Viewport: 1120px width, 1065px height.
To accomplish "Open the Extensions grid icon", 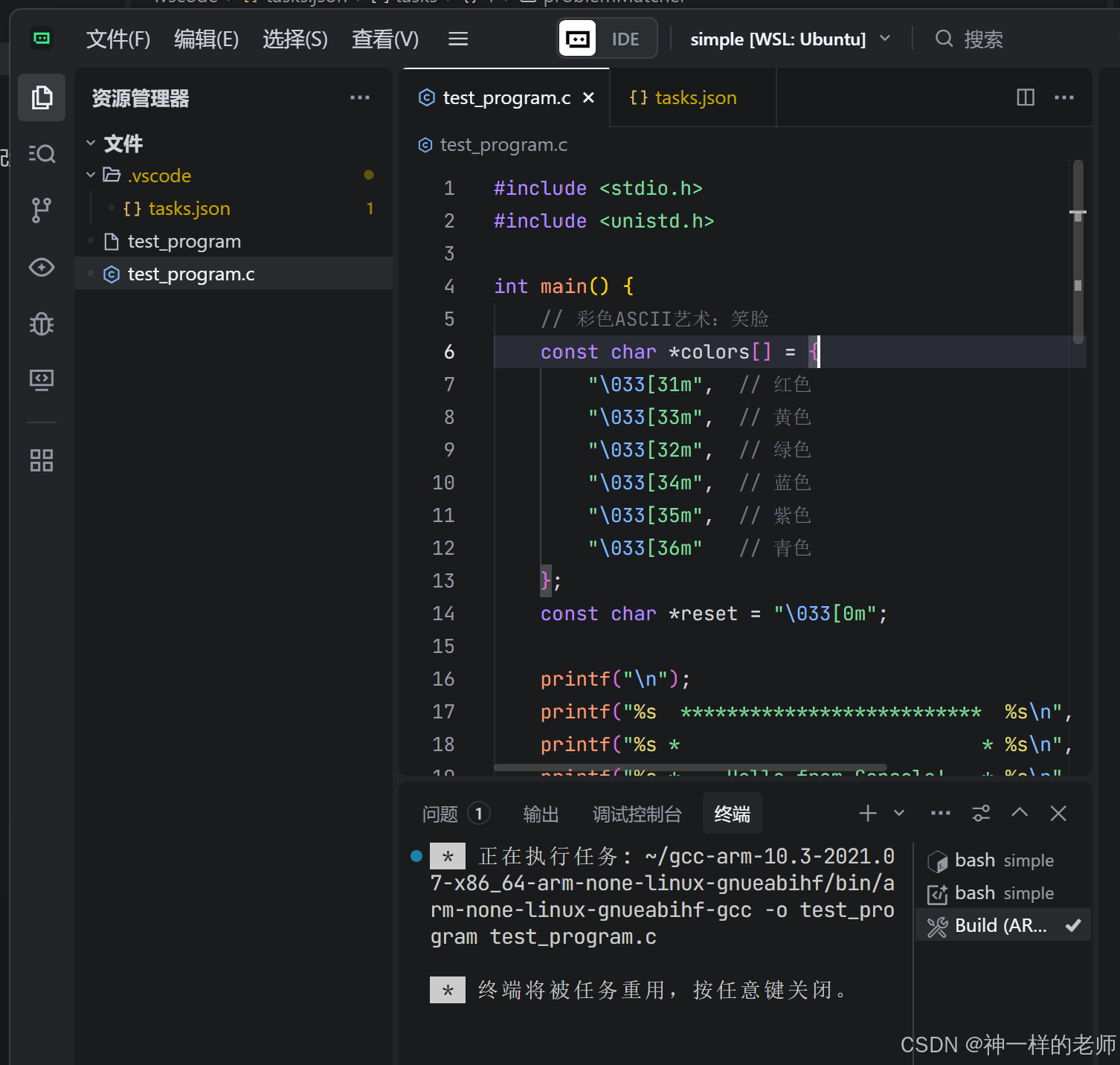I will [42, 460].
